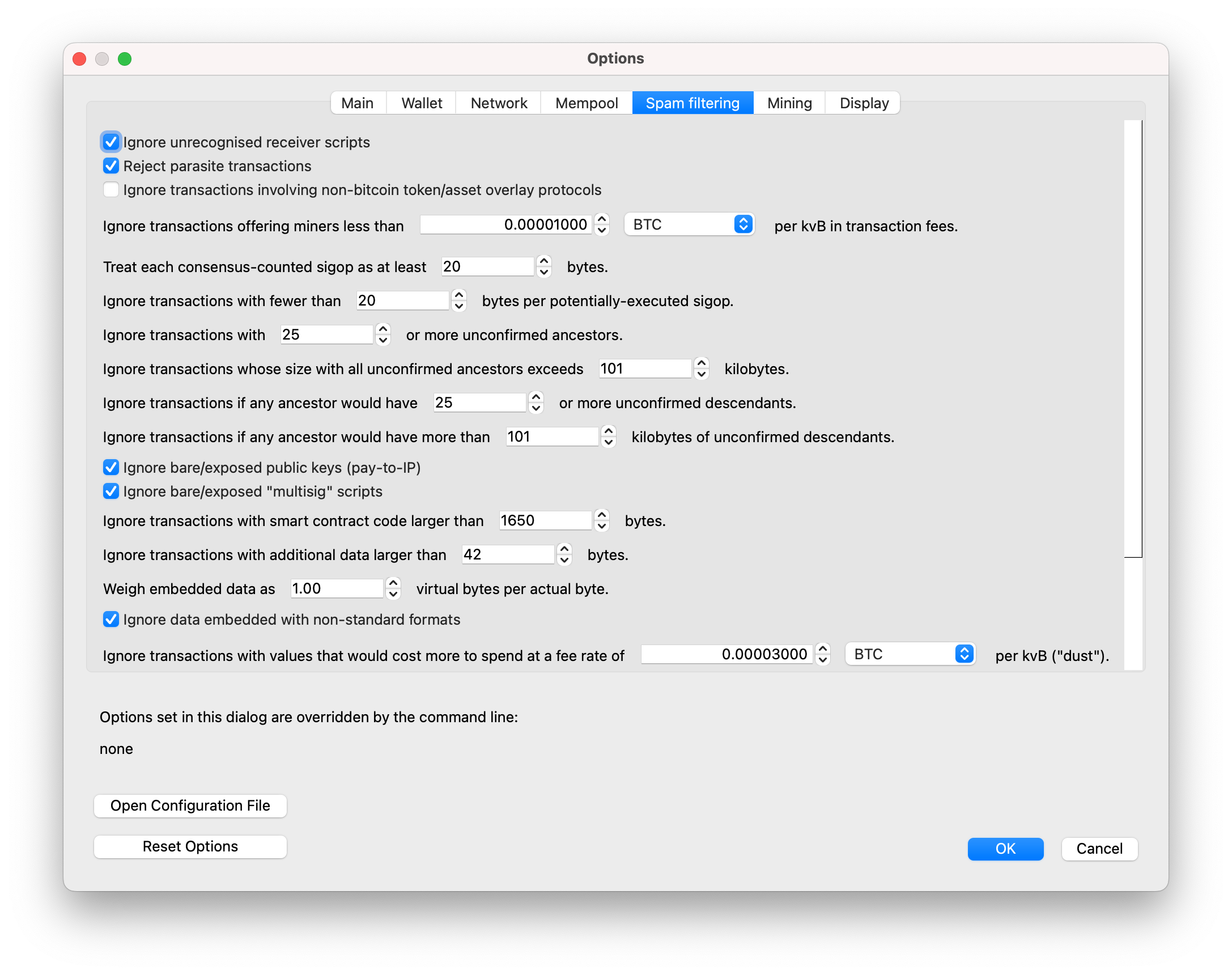
Task: Increase bytes per executed sigop stepper
Action: coord(458,295)
